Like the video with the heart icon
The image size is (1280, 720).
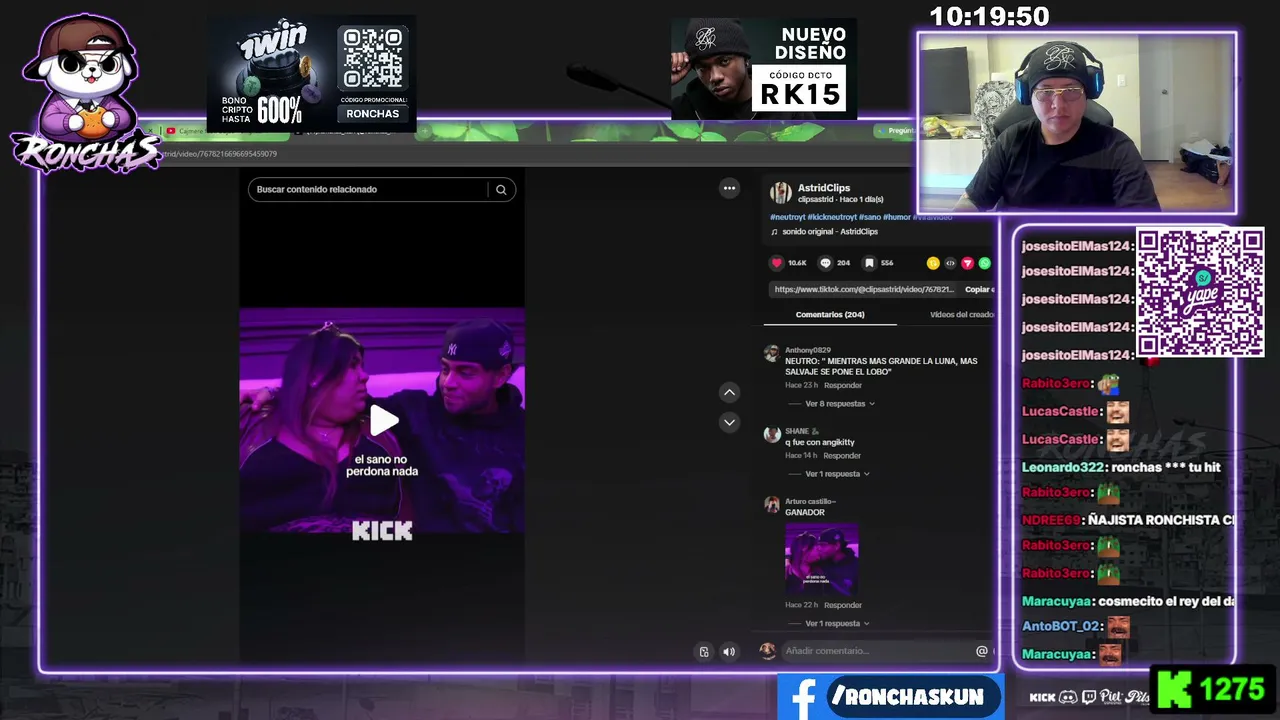776,263
